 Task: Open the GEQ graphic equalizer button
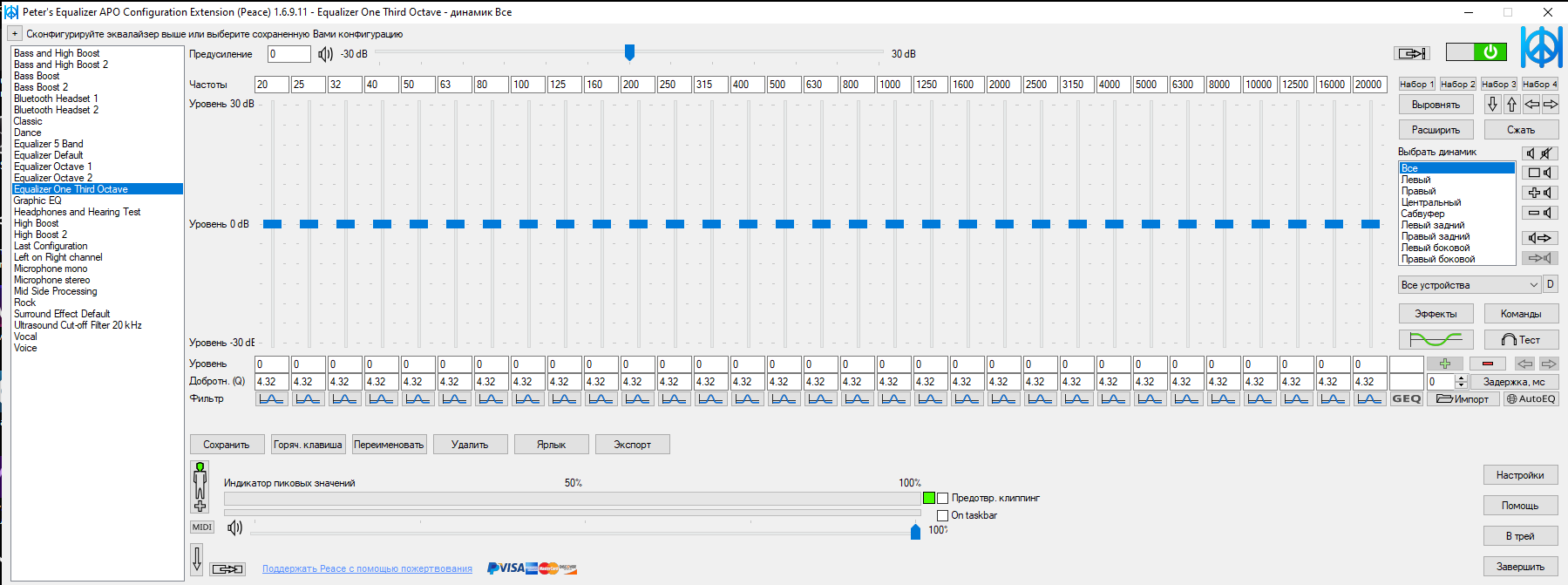point(1407,398)
